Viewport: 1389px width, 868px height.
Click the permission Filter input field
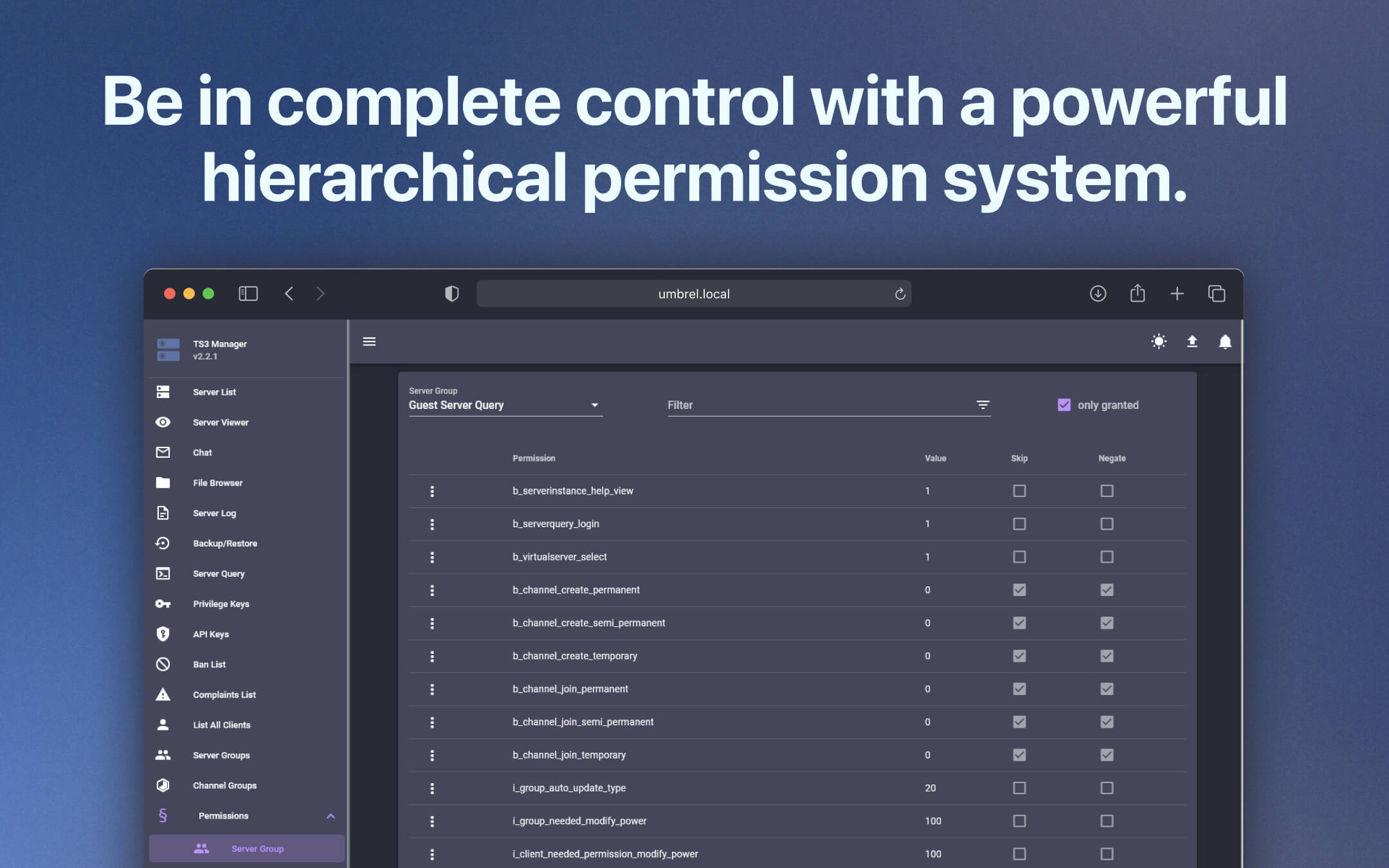pos(817,405)
